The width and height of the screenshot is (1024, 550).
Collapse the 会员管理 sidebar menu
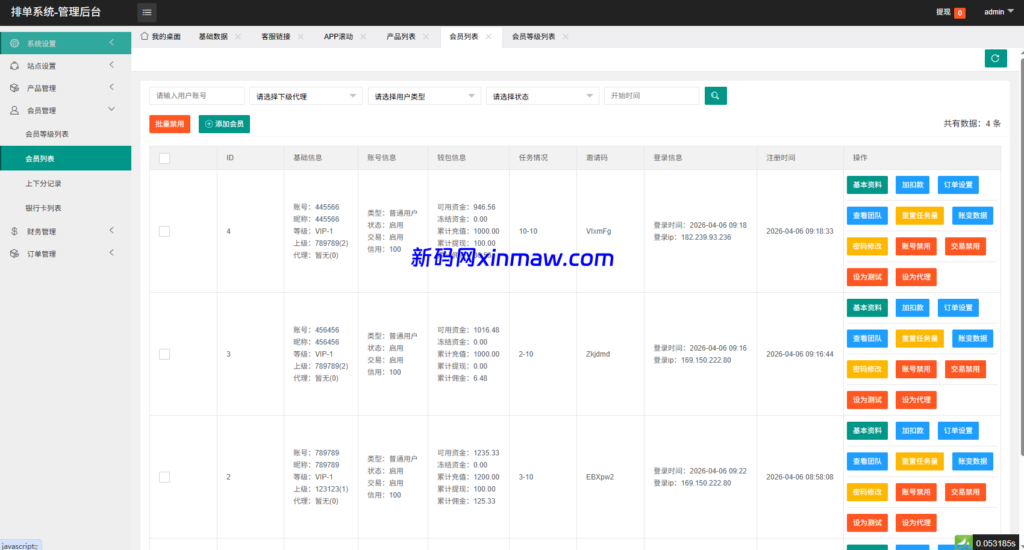tap(65, 110)
